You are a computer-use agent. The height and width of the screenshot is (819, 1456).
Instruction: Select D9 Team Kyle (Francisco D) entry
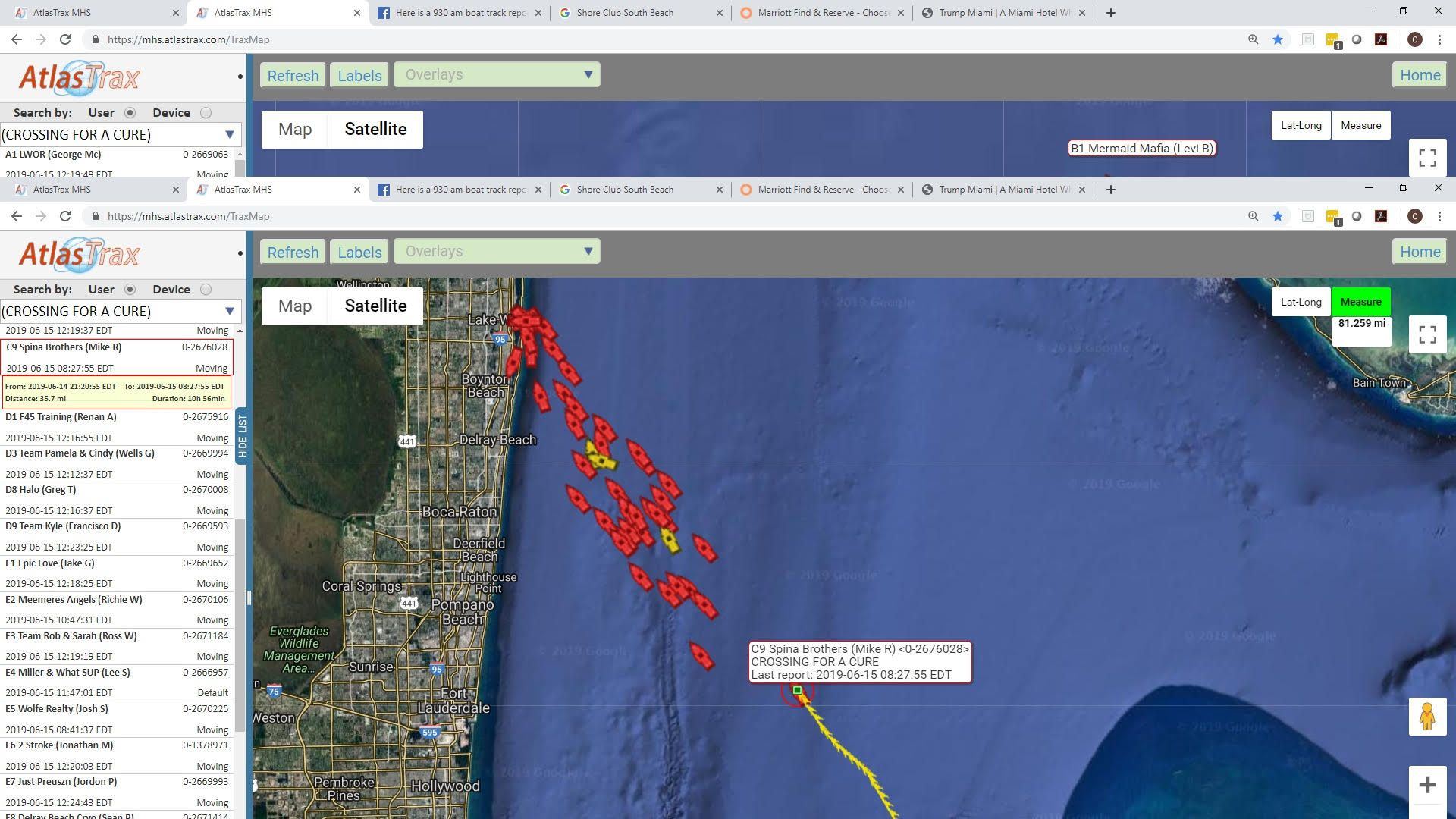click(x=117, y=536)
